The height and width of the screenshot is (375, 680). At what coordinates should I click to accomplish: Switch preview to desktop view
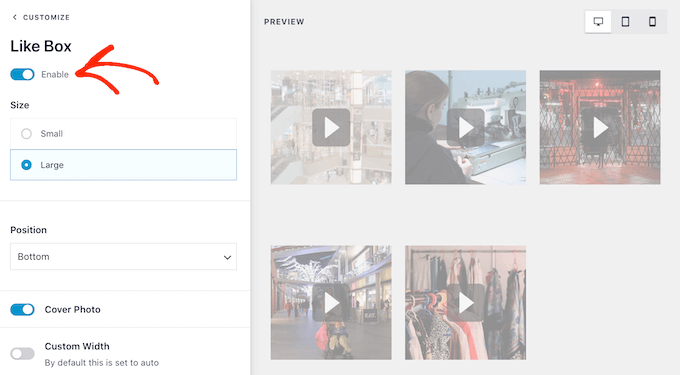(598, 21)
